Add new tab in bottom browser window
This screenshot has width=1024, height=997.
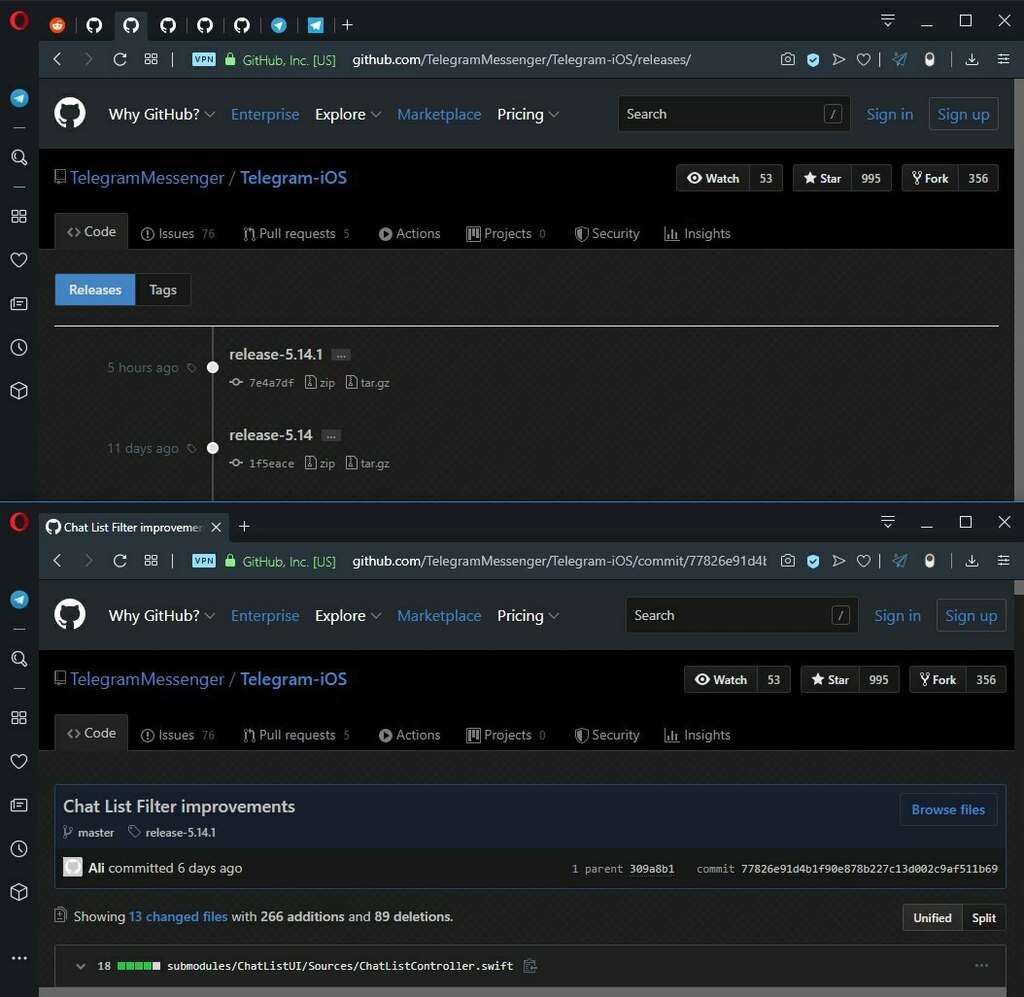click(244, 526)
